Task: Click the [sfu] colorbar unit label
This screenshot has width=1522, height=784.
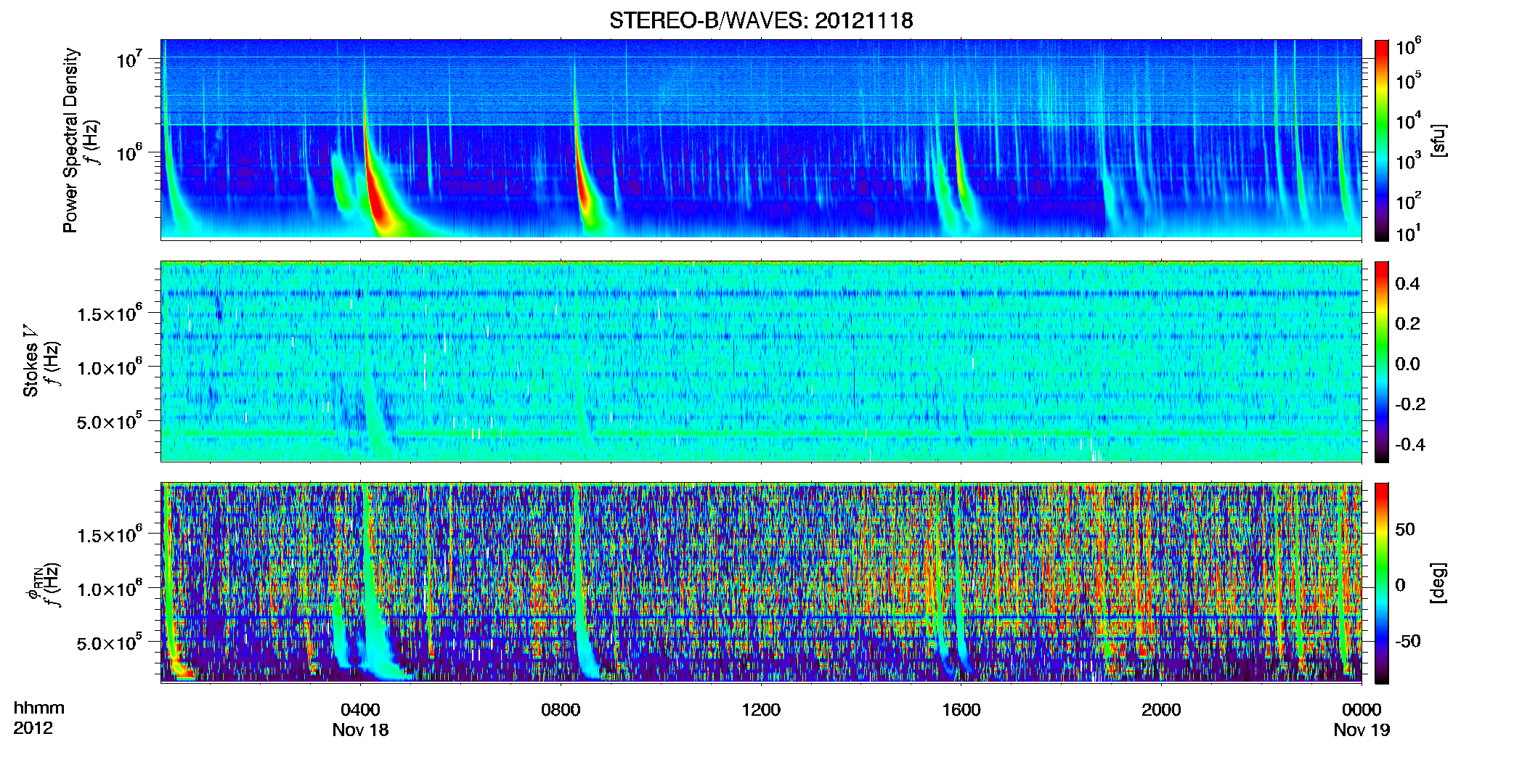Action: point(1438,140)
